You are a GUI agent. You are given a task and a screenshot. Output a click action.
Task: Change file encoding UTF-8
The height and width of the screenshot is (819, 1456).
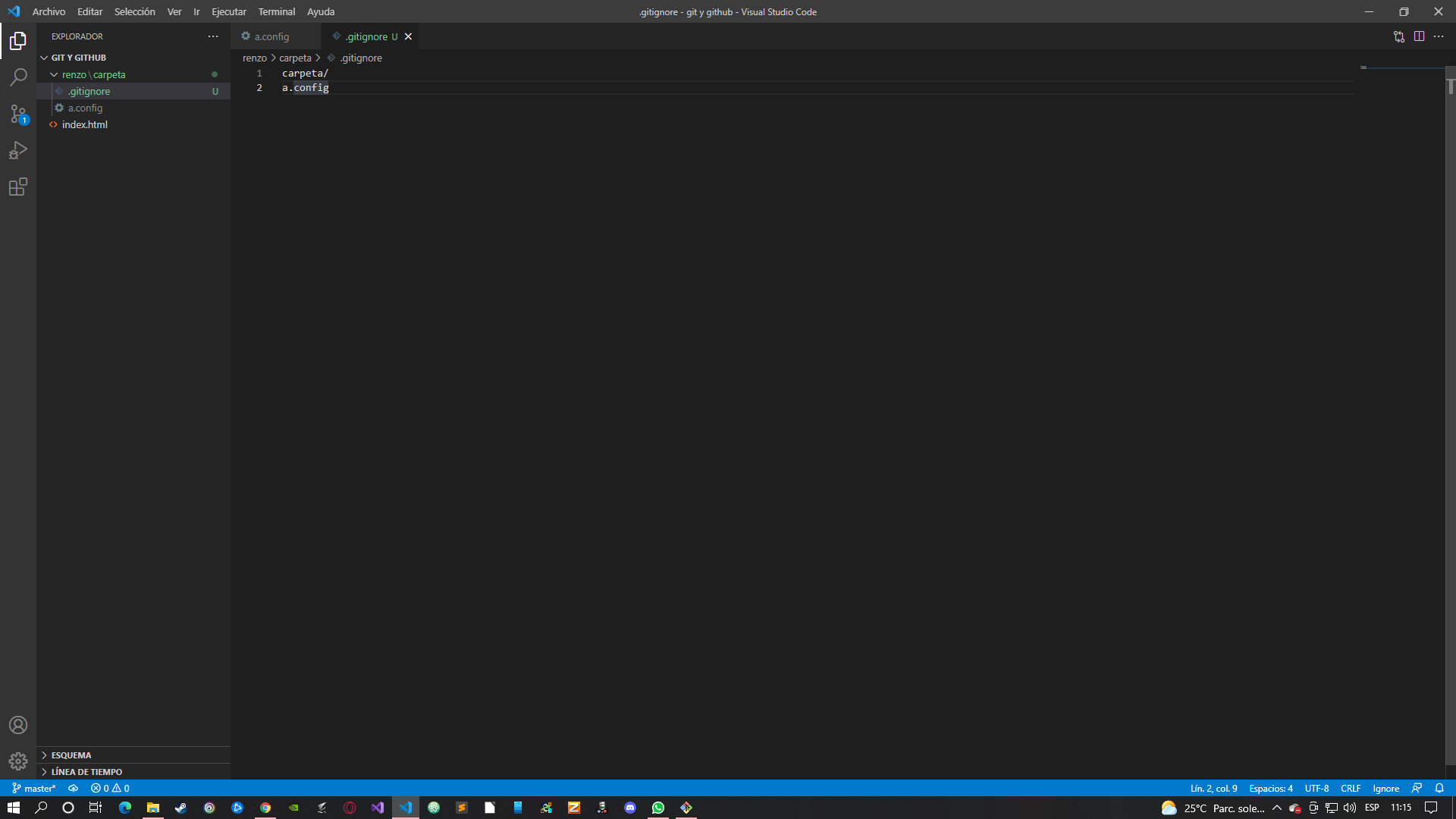(x=1316, y=788)
